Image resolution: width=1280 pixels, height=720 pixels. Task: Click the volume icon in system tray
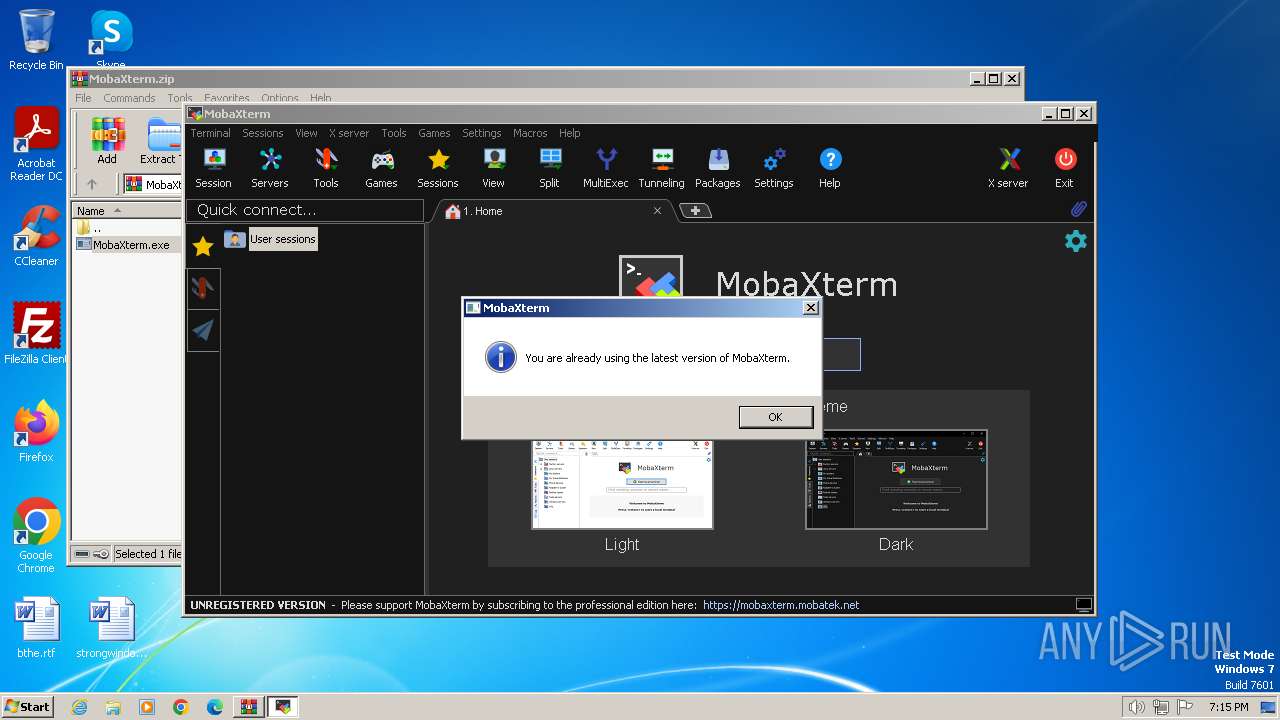pyautogui.click(x=1136, y=707)
